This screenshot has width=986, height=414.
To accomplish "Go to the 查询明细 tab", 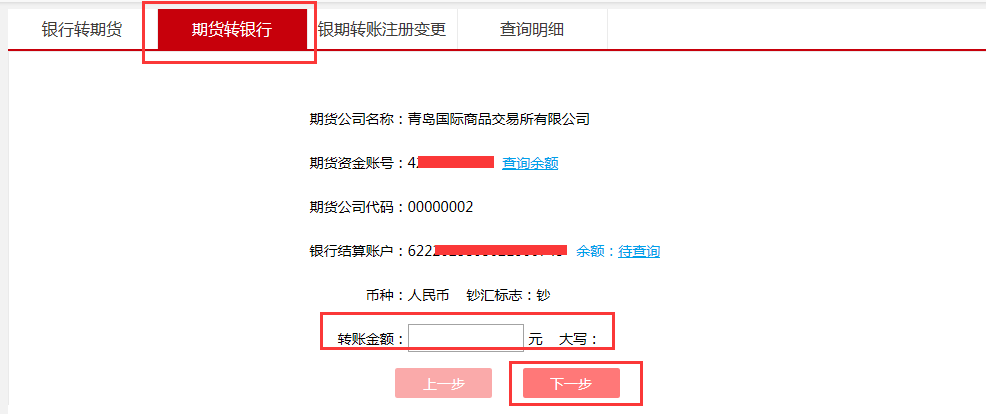I will [532, 30].
